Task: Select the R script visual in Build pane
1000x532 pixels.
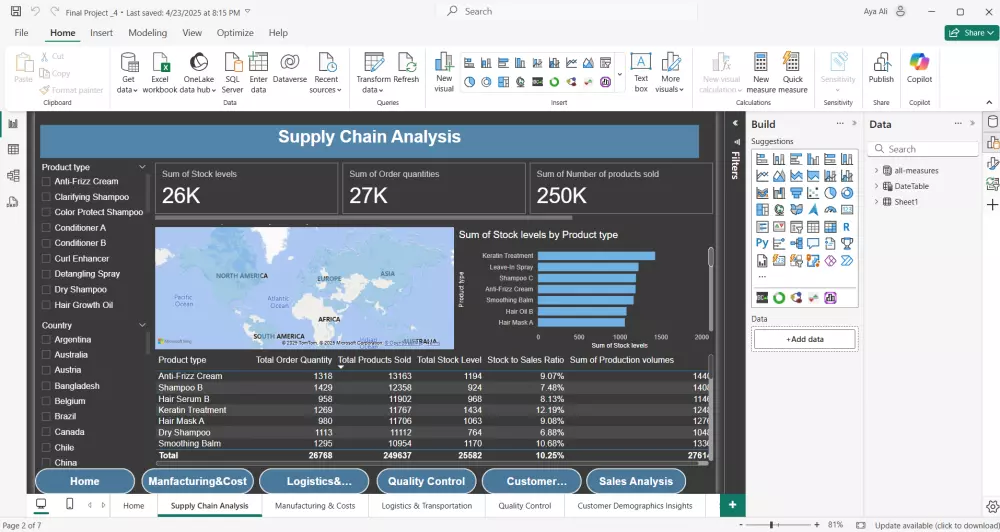Action: point(846,226)
